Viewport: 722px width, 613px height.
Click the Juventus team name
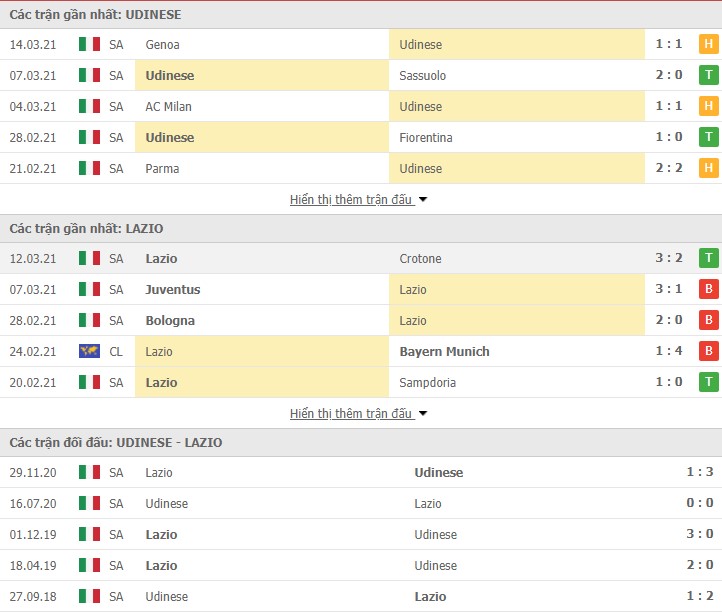(173, 290)
